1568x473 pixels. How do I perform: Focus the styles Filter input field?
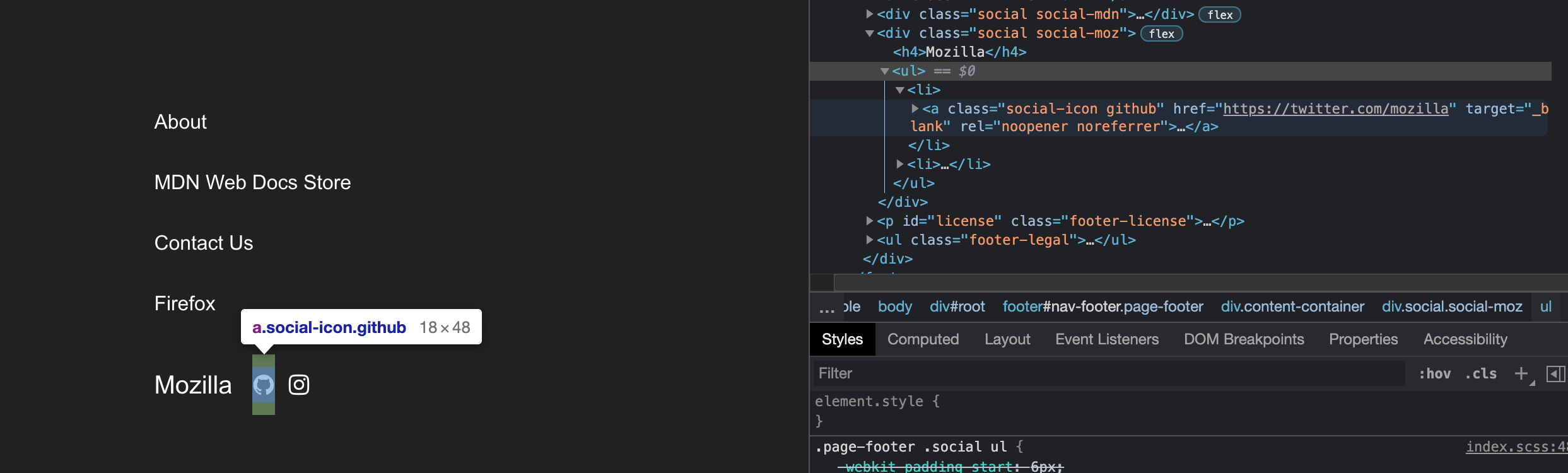[1109, 373]
